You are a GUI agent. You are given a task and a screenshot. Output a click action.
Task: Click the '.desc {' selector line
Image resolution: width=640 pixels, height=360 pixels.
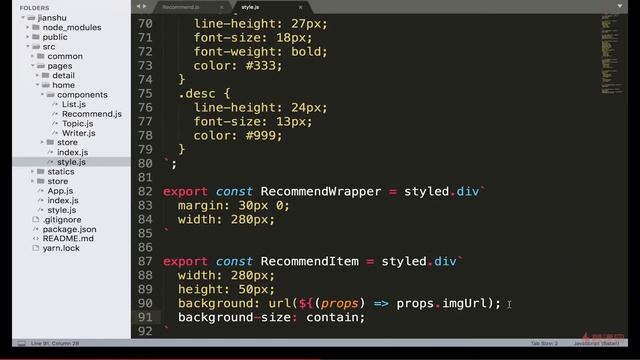coord(204,93)
